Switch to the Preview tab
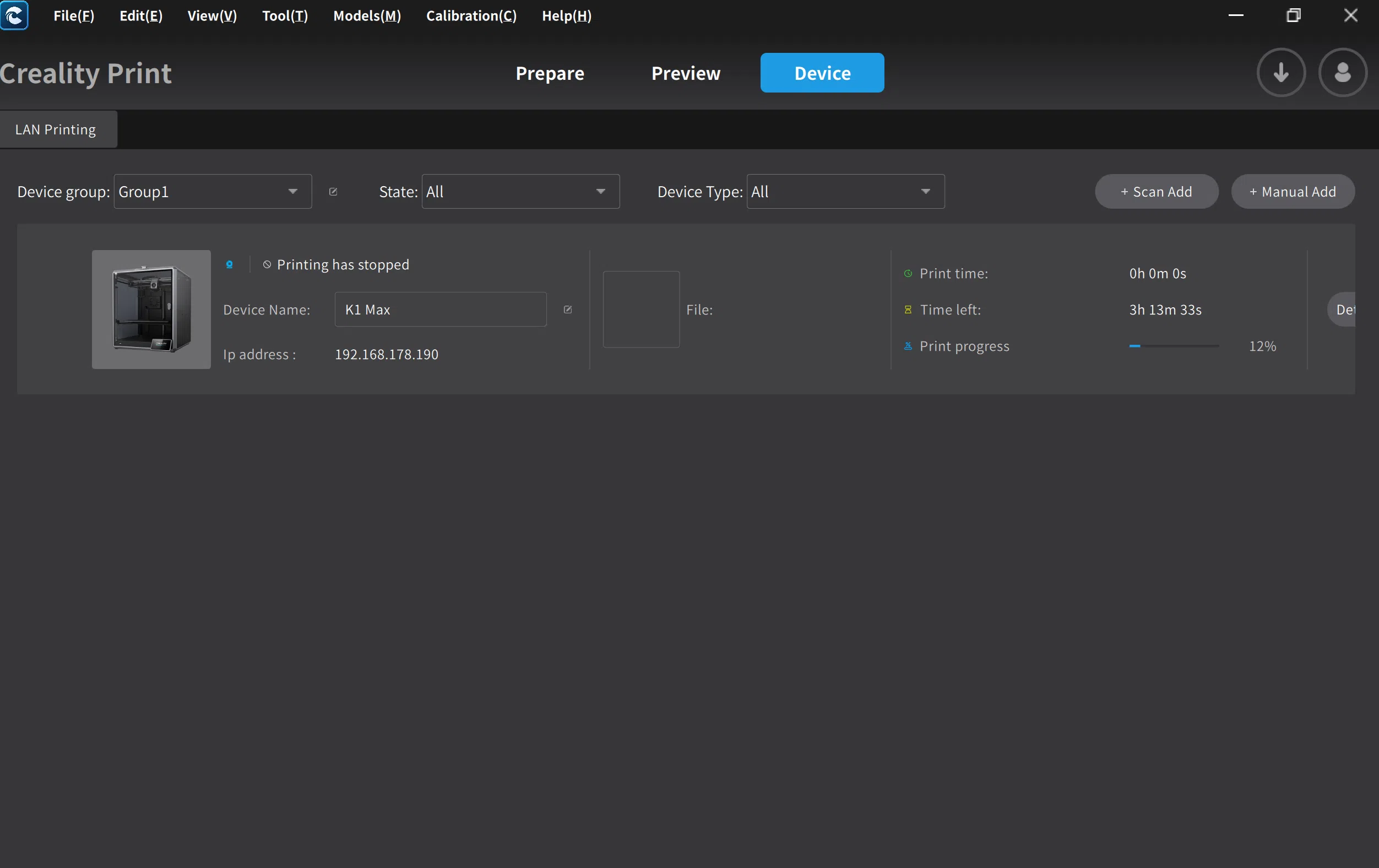1379x868 pixels. (686, 73)
